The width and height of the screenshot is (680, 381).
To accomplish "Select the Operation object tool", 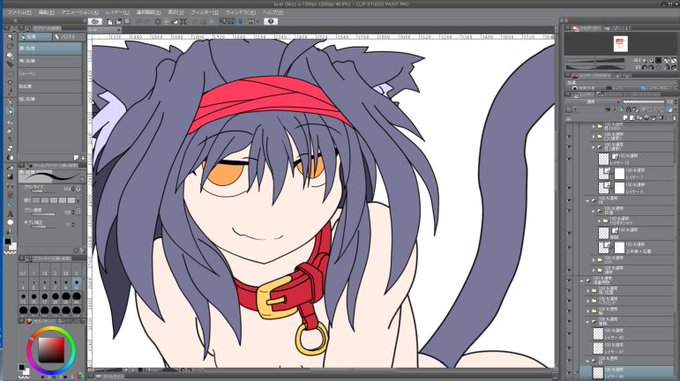I will pos(10,55).
